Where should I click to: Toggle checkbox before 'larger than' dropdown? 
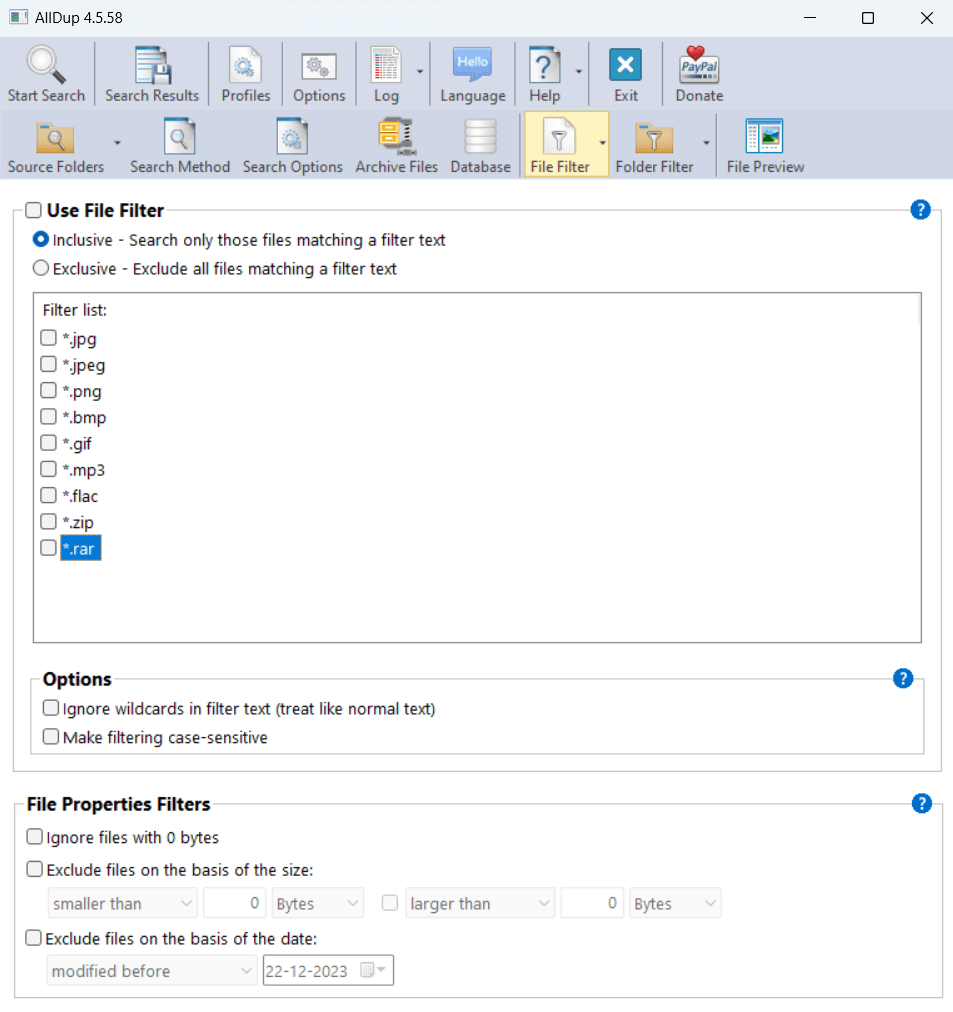(x=390, y=902)
